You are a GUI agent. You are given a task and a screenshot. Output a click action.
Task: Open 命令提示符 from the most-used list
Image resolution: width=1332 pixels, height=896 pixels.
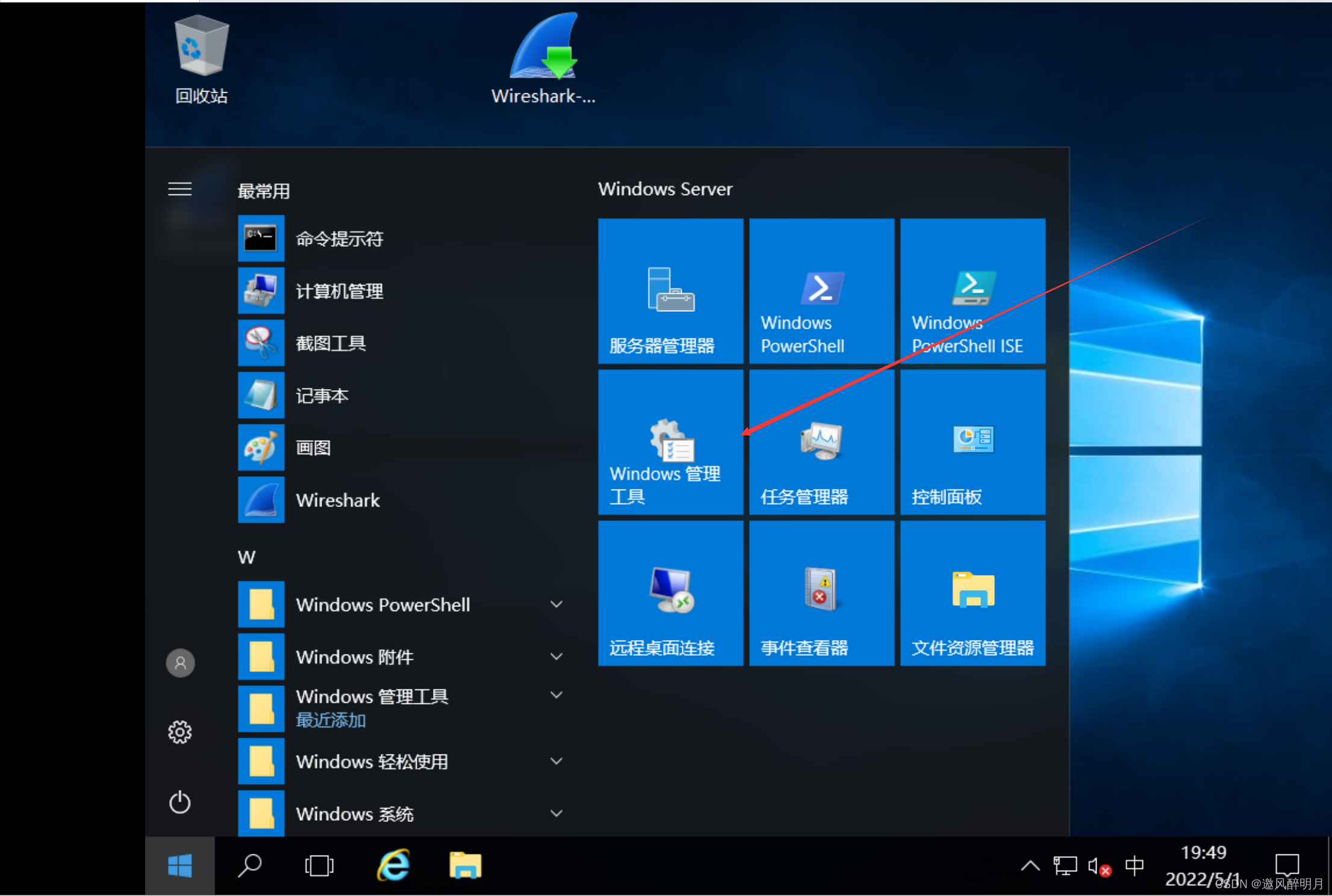tap(340, 238)
